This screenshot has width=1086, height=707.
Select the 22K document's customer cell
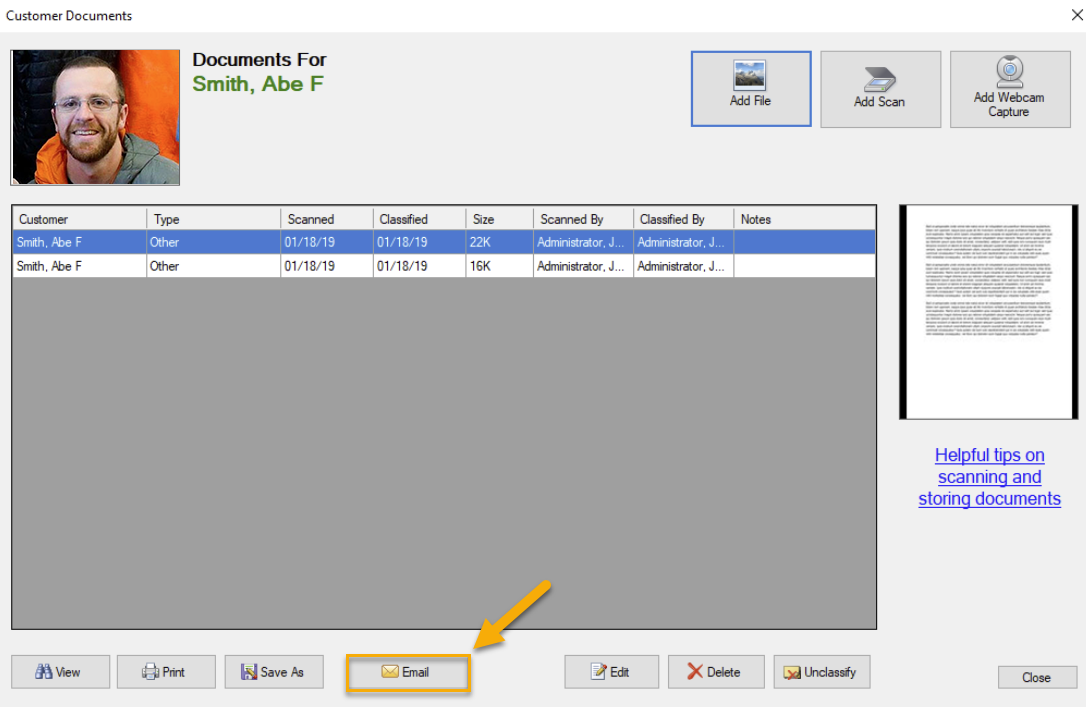click(79, 242)
